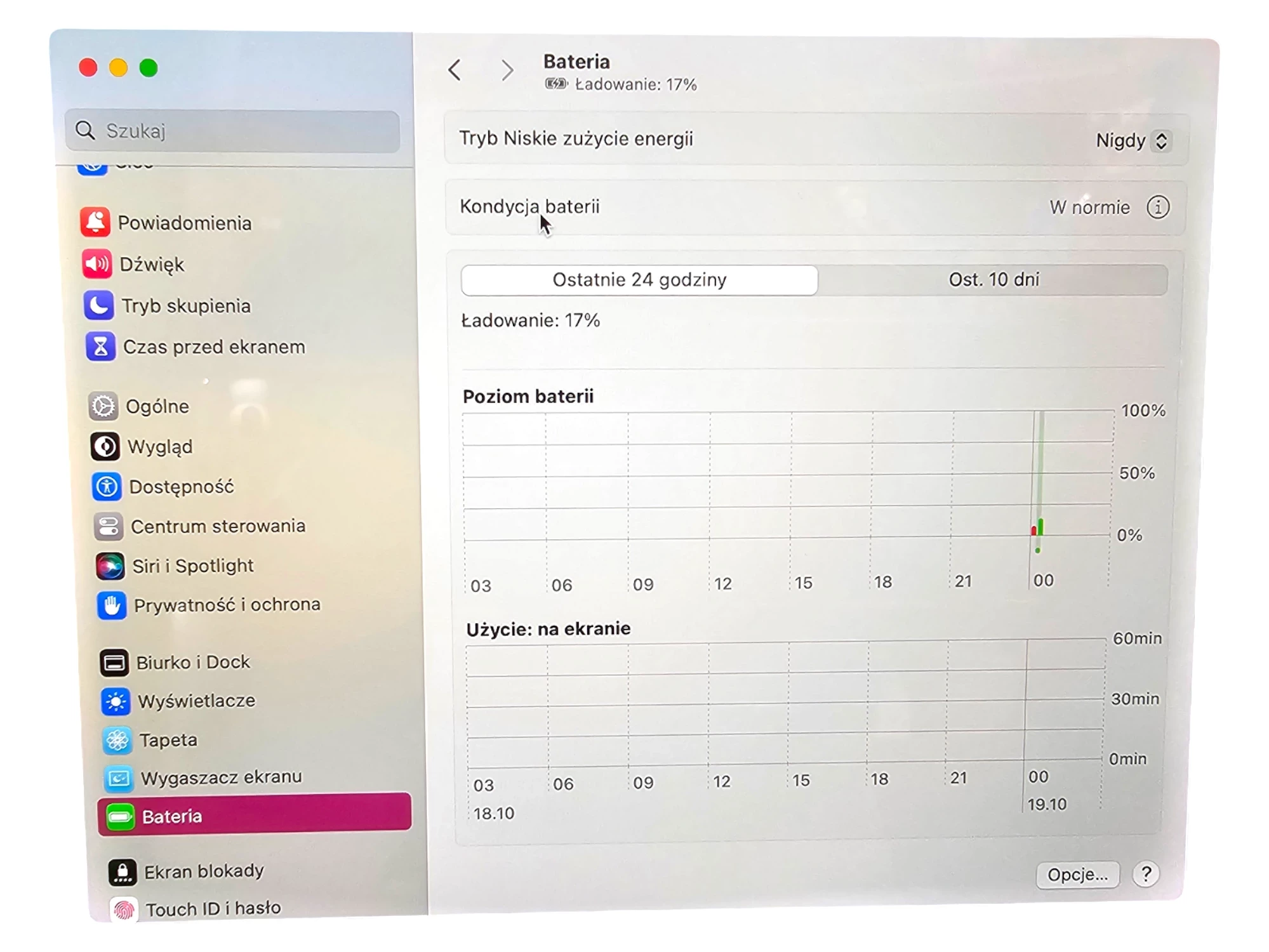Click the Dostępność accessibility icon
This screenshot has width=1269, height=952.
[x=106, y=487]
